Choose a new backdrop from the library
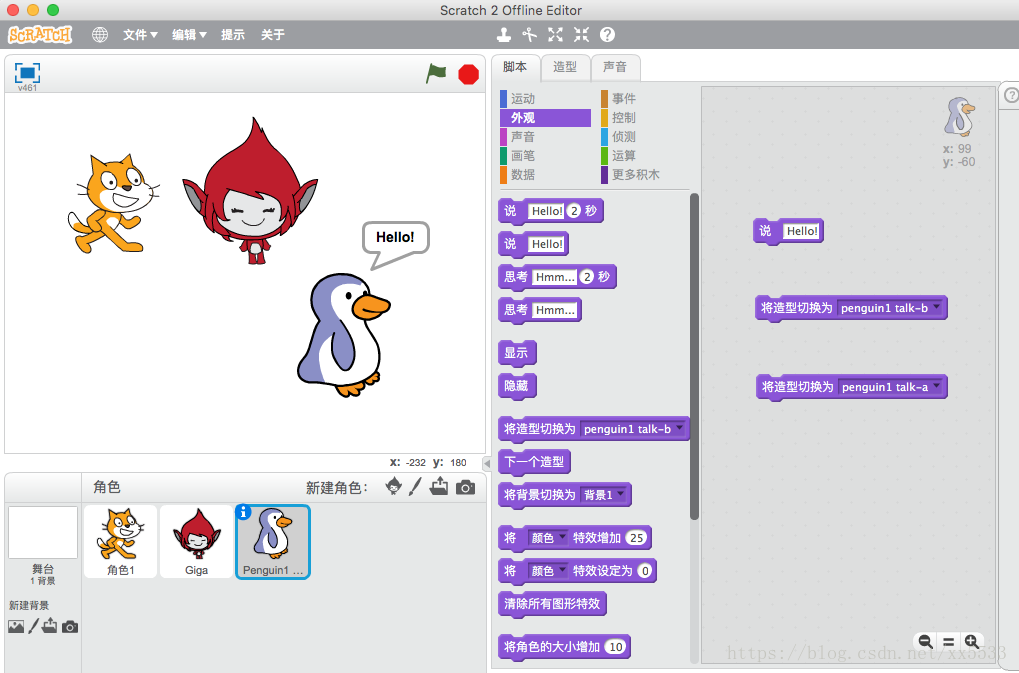Screen dimensions: 1019x673 click(16, 626)
